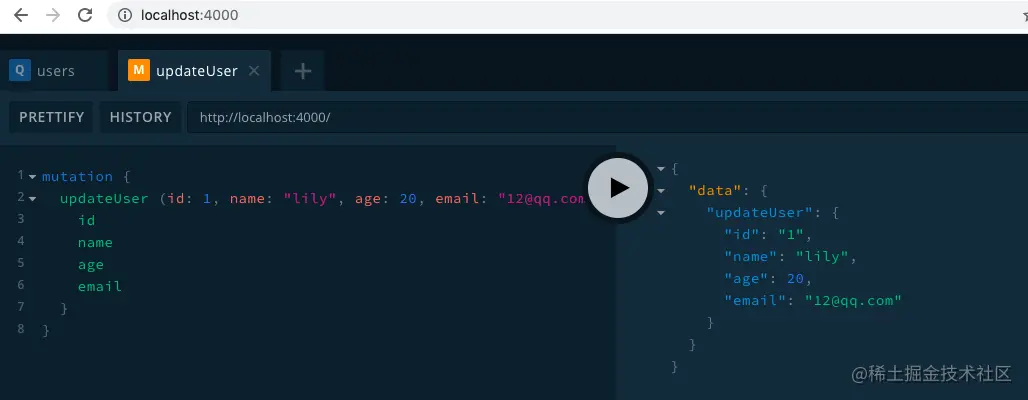Click the email field on line 6
Viewport: 1028px width, 400px height.
[x=100, y=287]
